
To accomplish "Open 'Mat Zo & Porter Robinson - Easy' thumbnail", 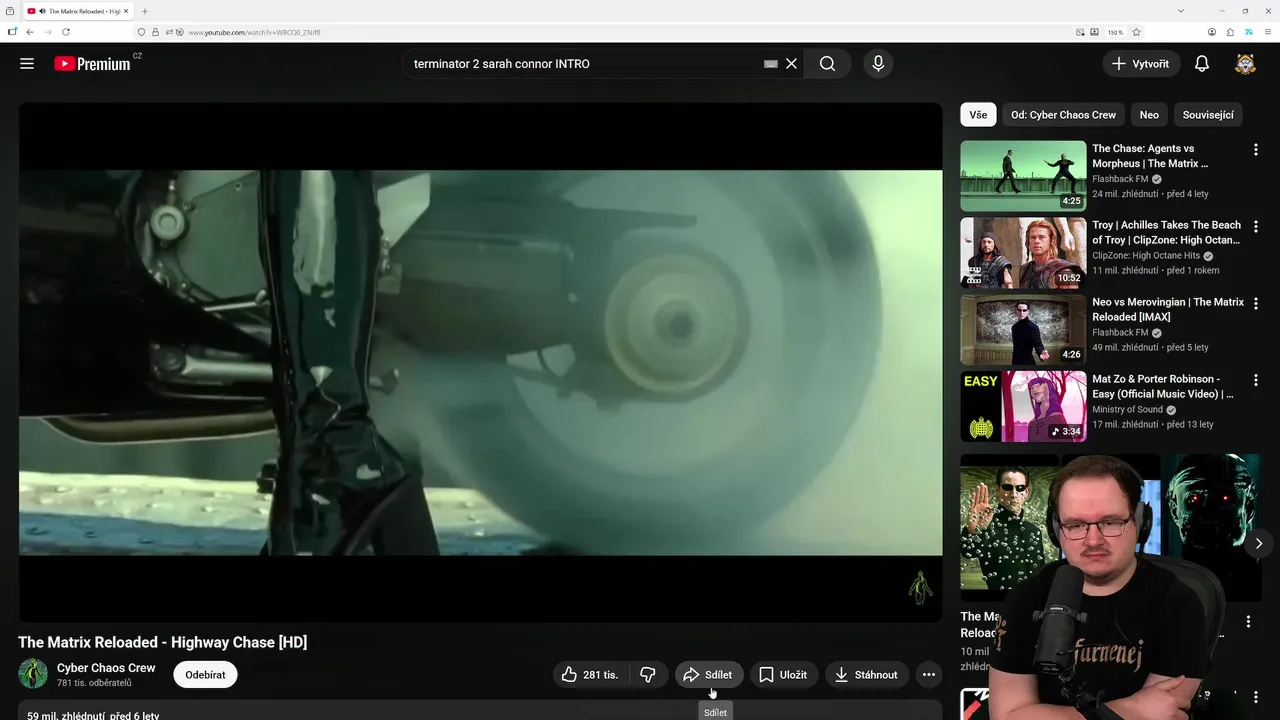I will point(1023,406).
